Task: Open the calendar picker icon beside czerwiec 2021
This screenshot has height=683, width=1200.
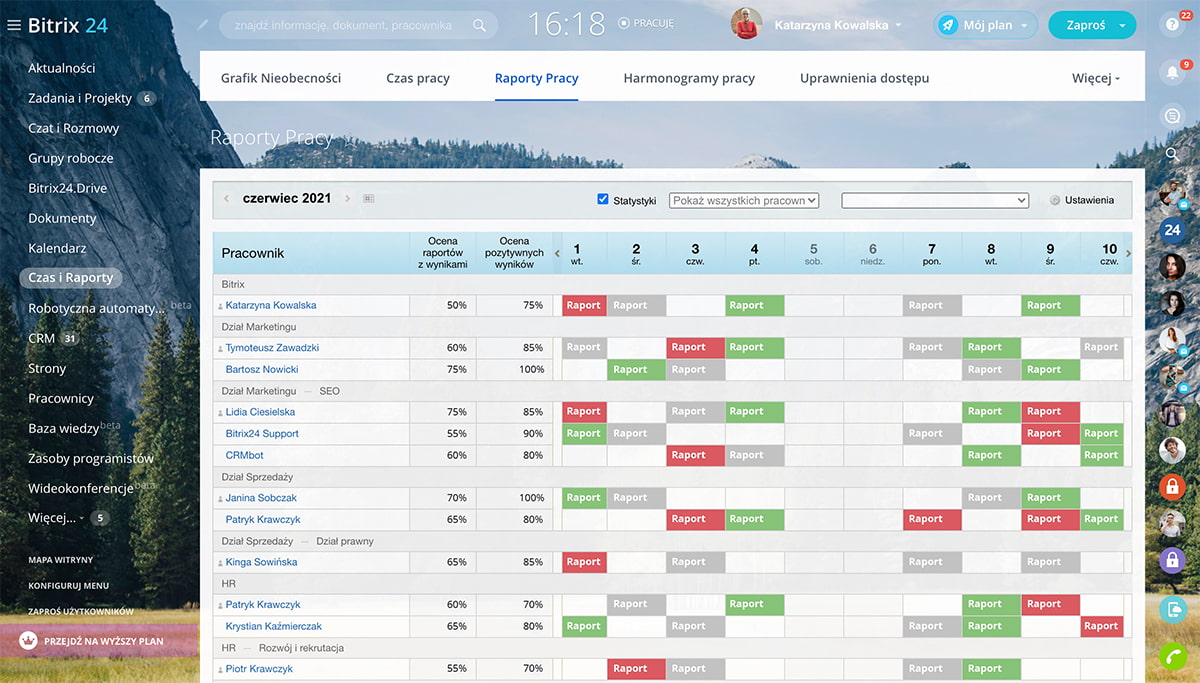Action: [369, 199]
